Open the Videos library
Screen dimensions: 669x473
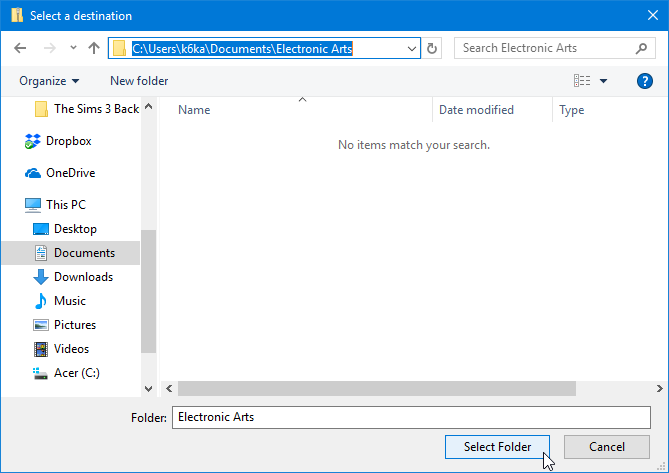point(71,349)
